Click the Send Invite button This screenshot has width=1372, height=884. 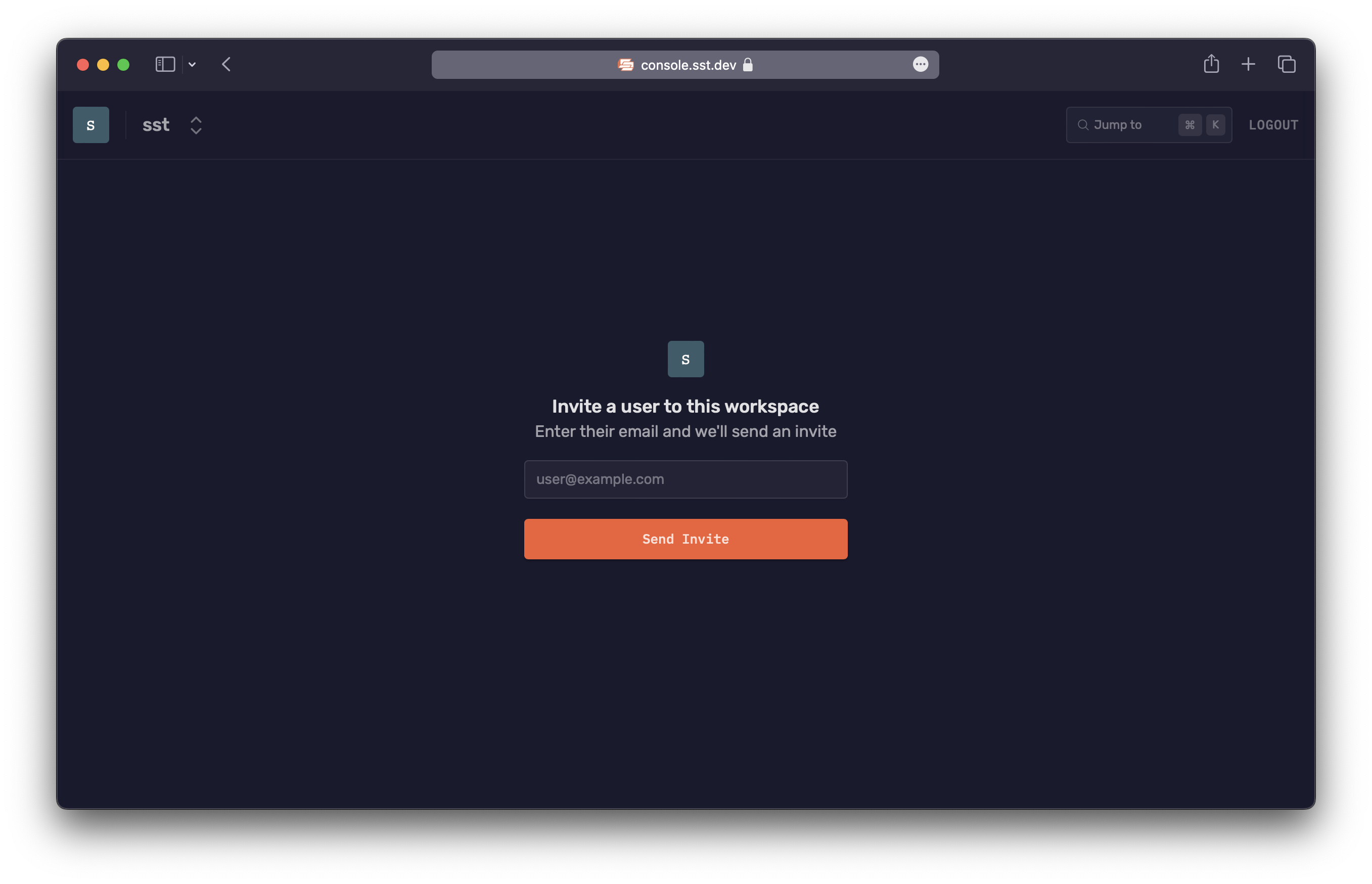[686, 539]
